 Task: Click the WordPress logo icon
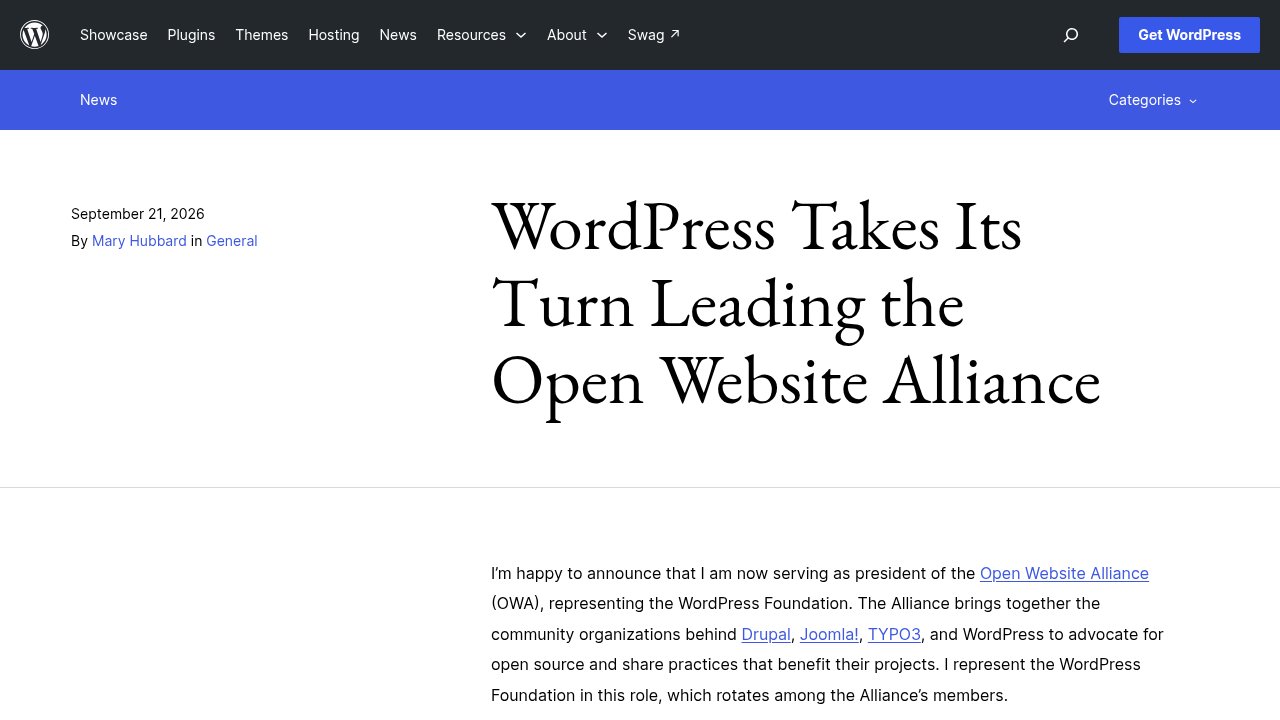[x=35, y=35]
